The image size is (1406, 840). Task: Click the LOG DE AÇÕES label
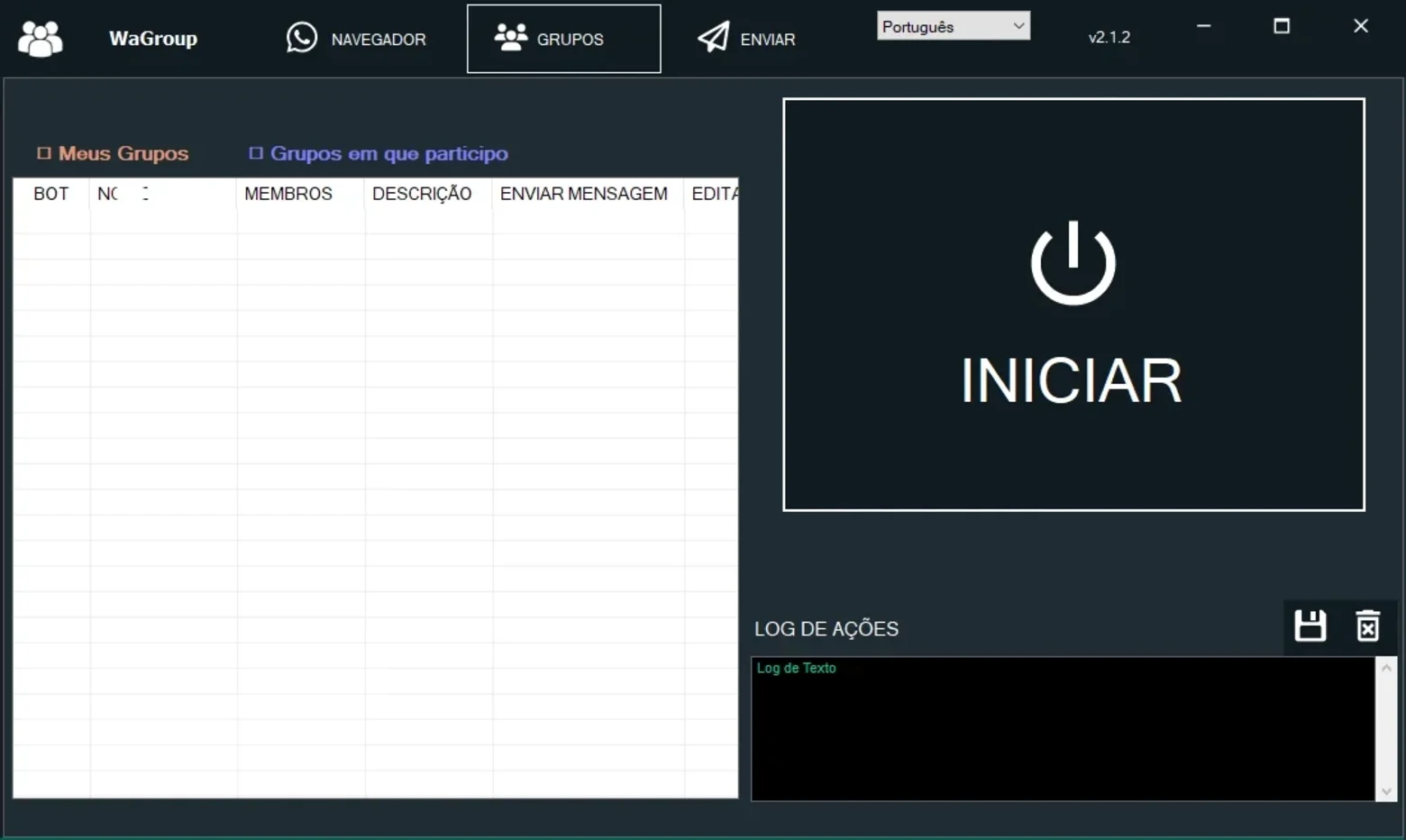point(826,629)
